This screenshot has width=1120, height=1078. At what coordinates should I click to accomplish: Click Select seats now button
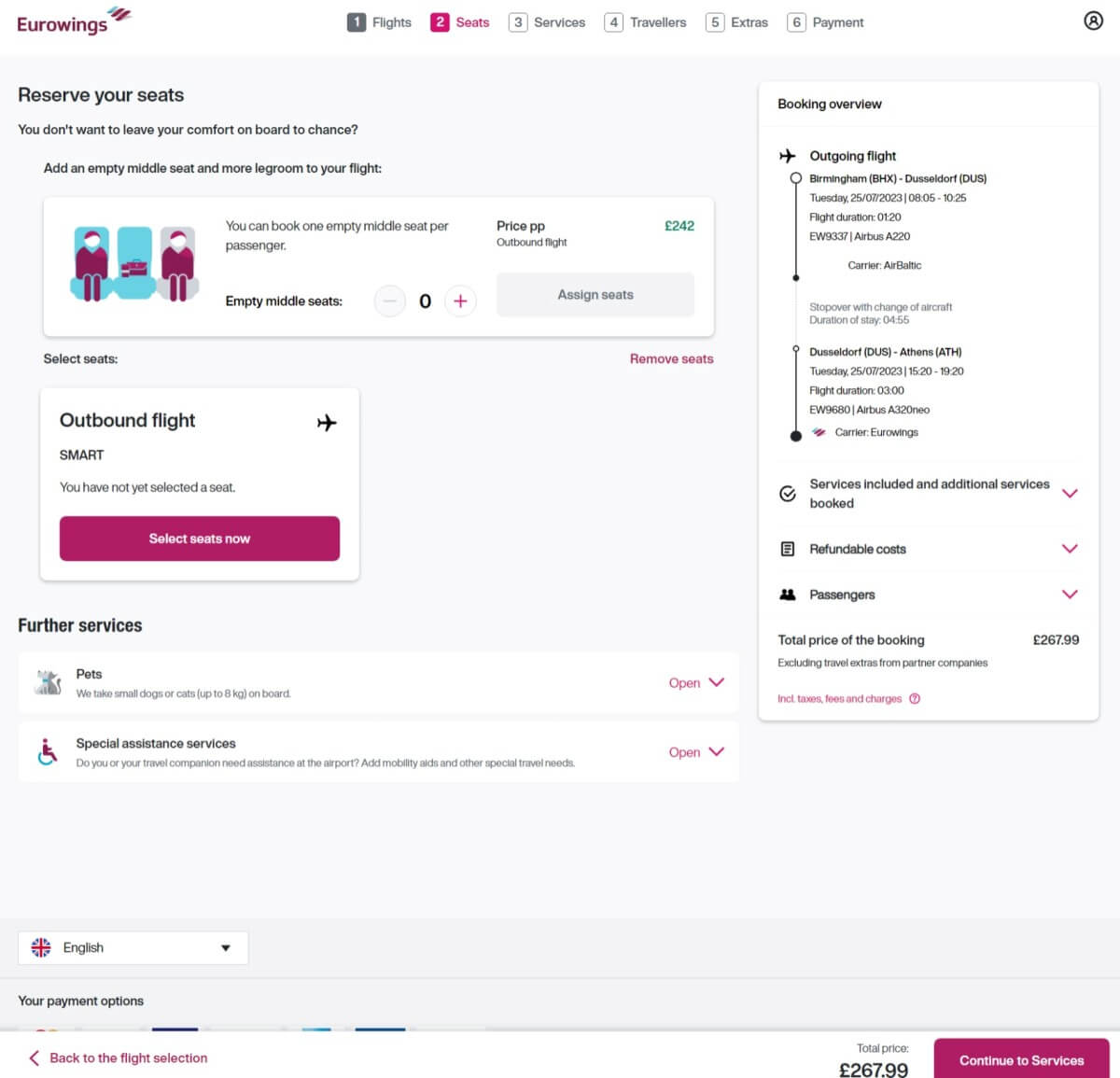[x=200, y=539]
